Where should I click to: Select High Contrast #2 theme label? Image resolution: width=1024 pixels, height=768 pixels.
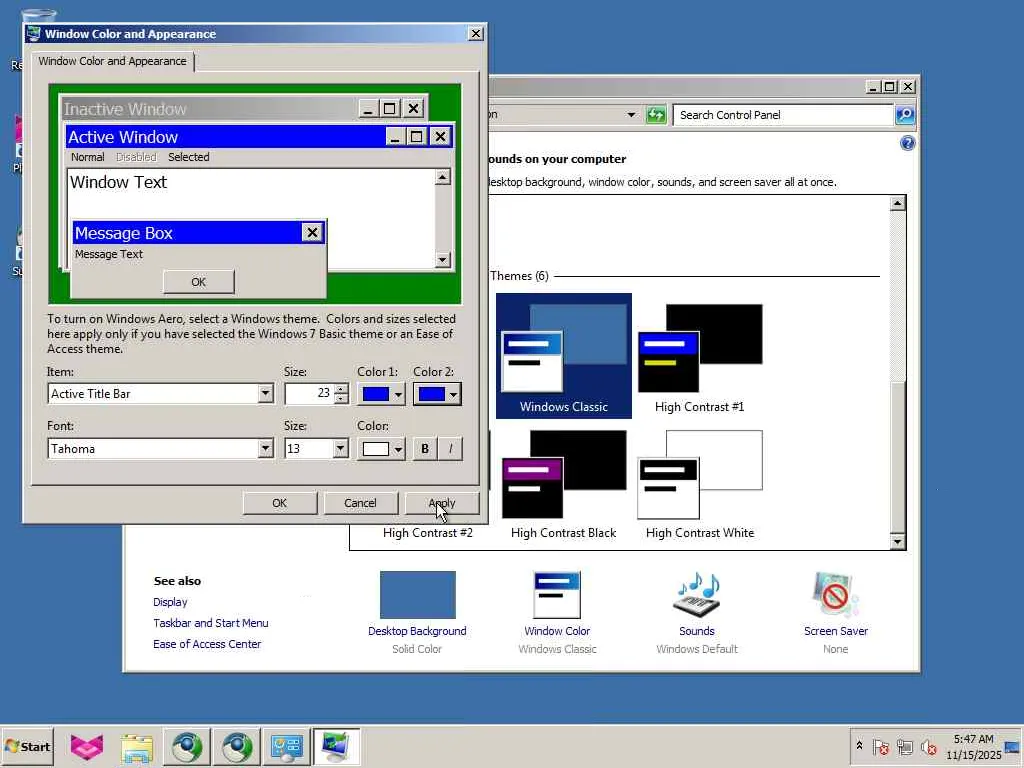point(428,533)
